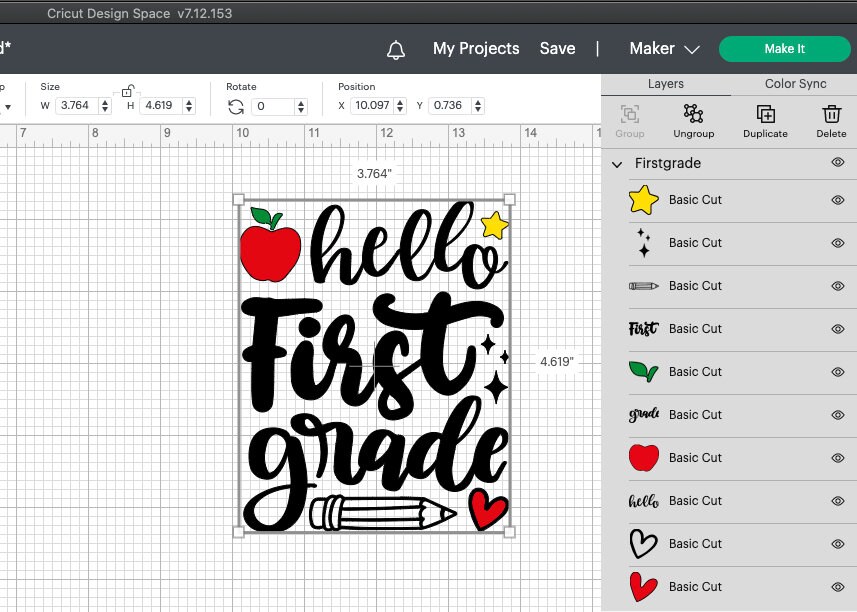Open the notifications bell
Viewport: 857px width, 612px height.
[x=396, y=48]
